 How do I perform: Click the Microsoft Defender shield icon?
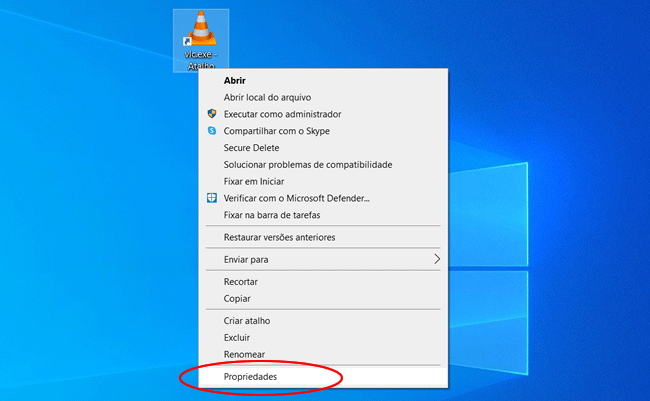point(211,198)
